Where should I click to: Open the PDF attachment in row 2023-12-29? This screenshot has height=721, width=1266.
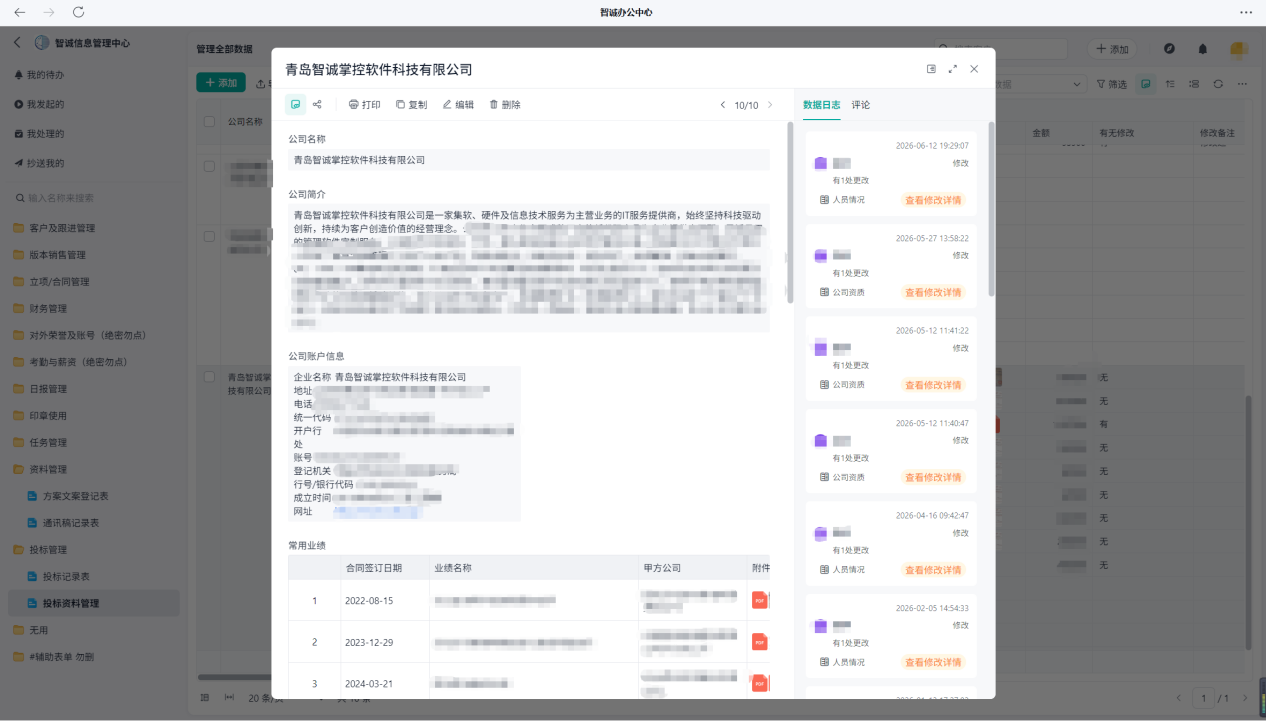click(x=760, y=642)
